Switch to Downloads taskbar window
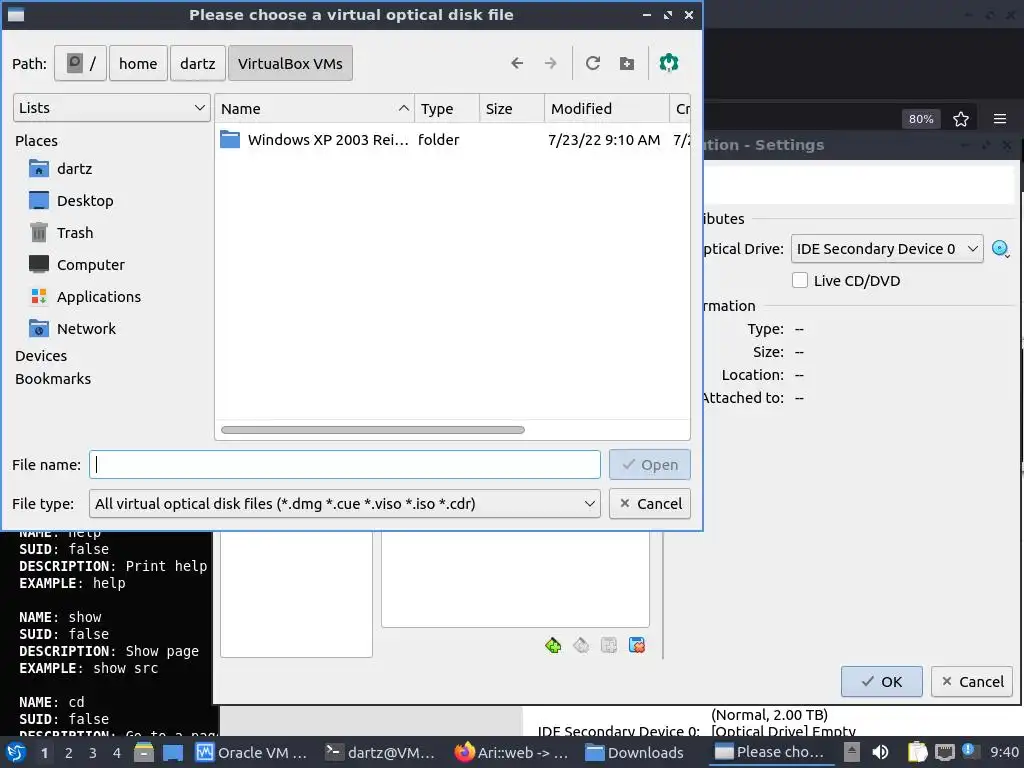1024x768 pixels. [x=635, y=752]
